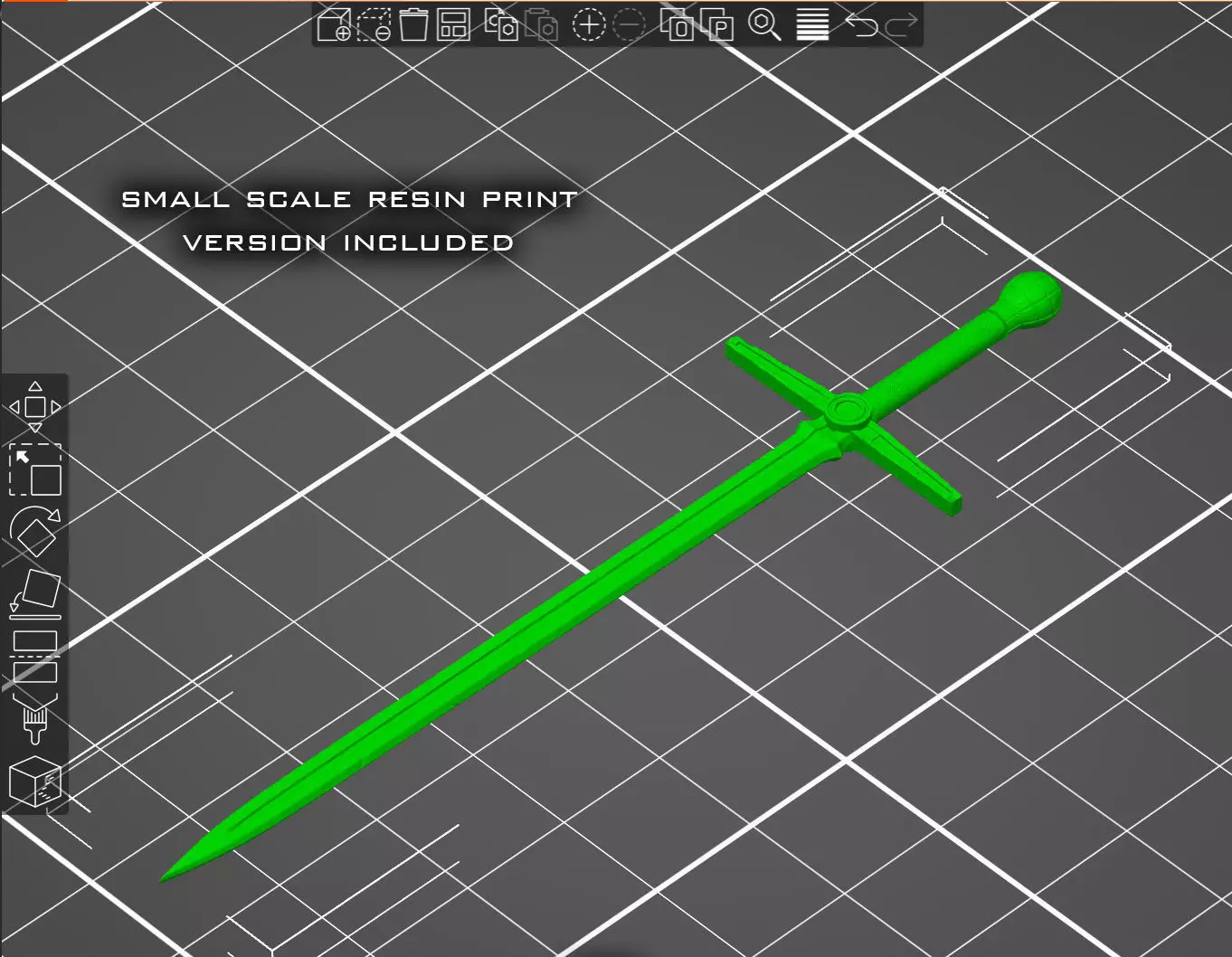The width and height of the screenshot is (1232, 957).
Task: Open variable layer height editing
Action: point(812,24)
